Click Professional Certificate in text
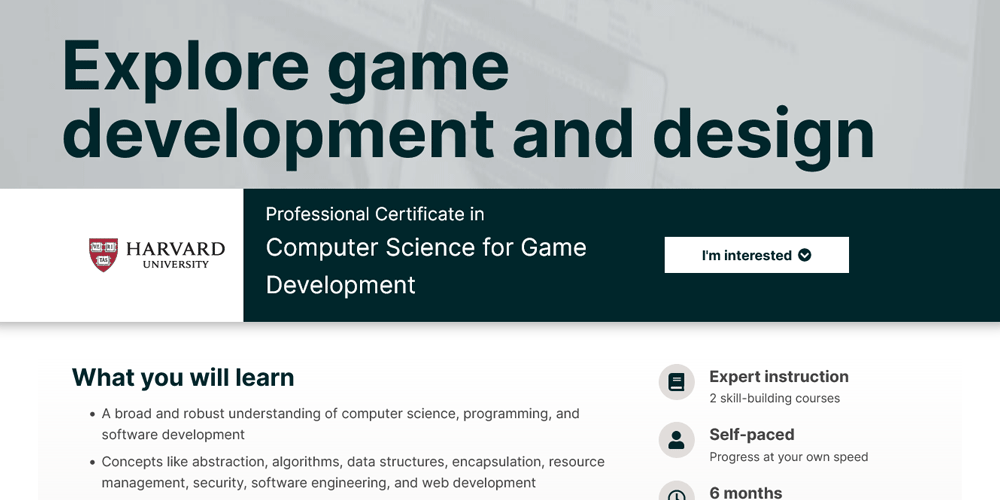This screenshot has height=500, width=1000. click(375, 214)
